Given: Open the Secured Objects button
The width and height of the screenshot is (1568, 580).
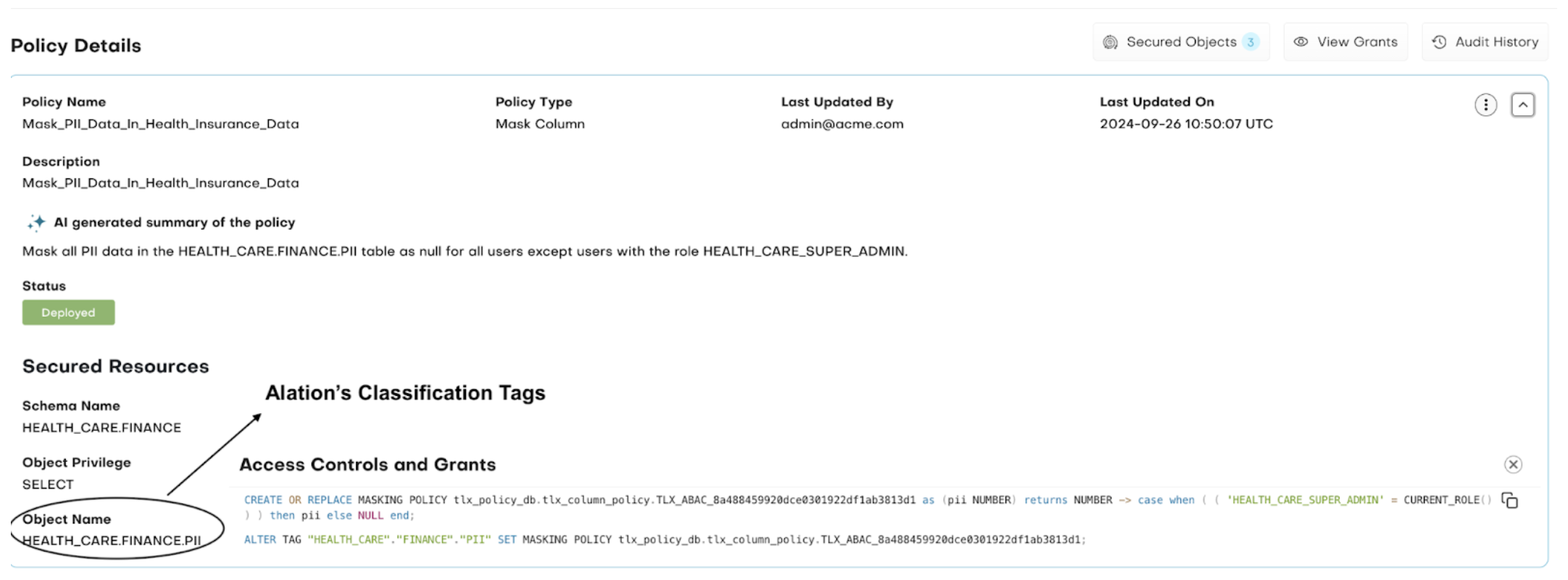Looking at the screenshot, I should point(1181,42).
